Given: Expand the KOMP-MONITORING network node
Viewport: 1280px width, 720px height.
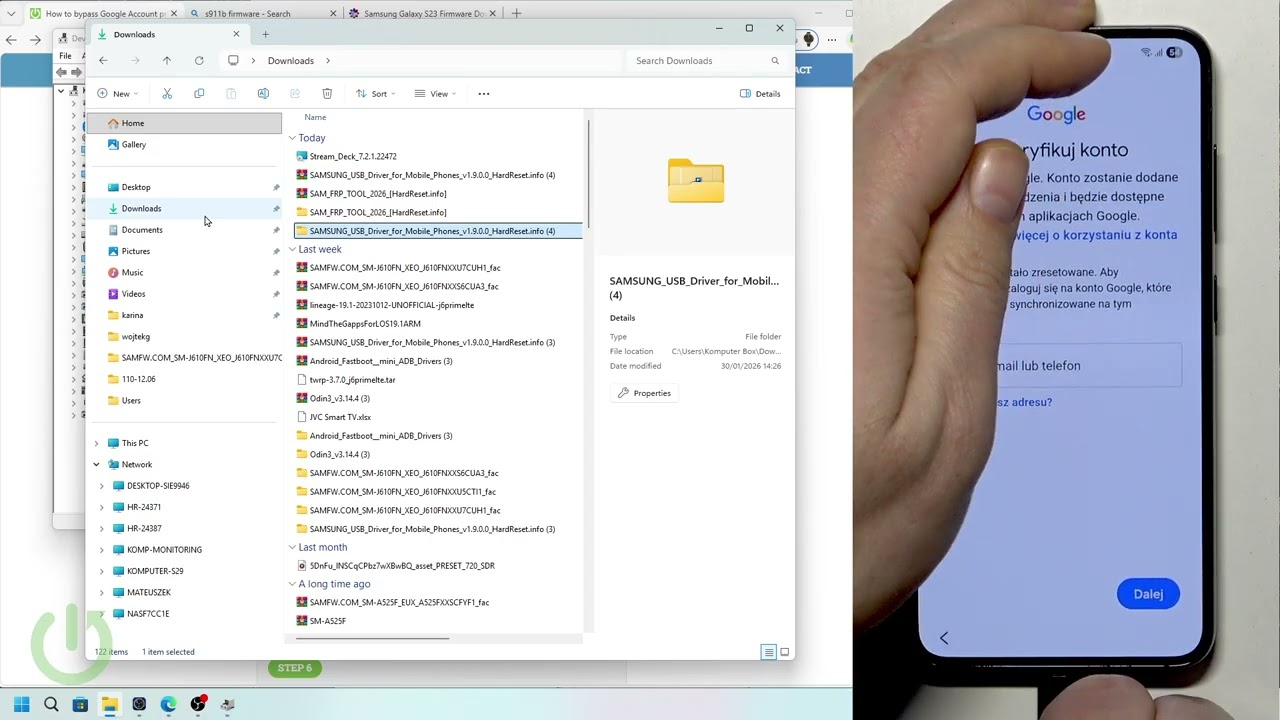Looking at the screenshot, I should tap(101, 550).
